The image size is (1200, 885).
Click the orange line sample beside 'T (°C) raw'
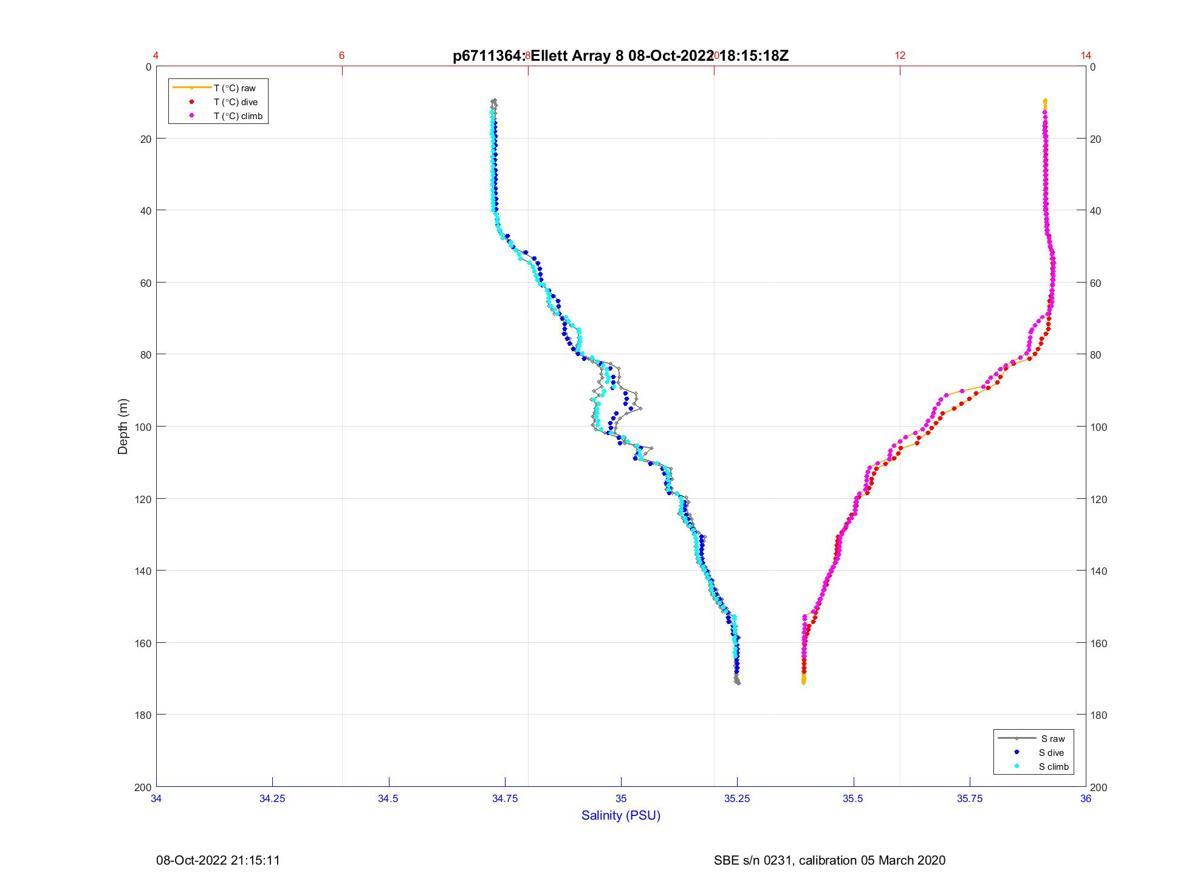coord(191,88)
